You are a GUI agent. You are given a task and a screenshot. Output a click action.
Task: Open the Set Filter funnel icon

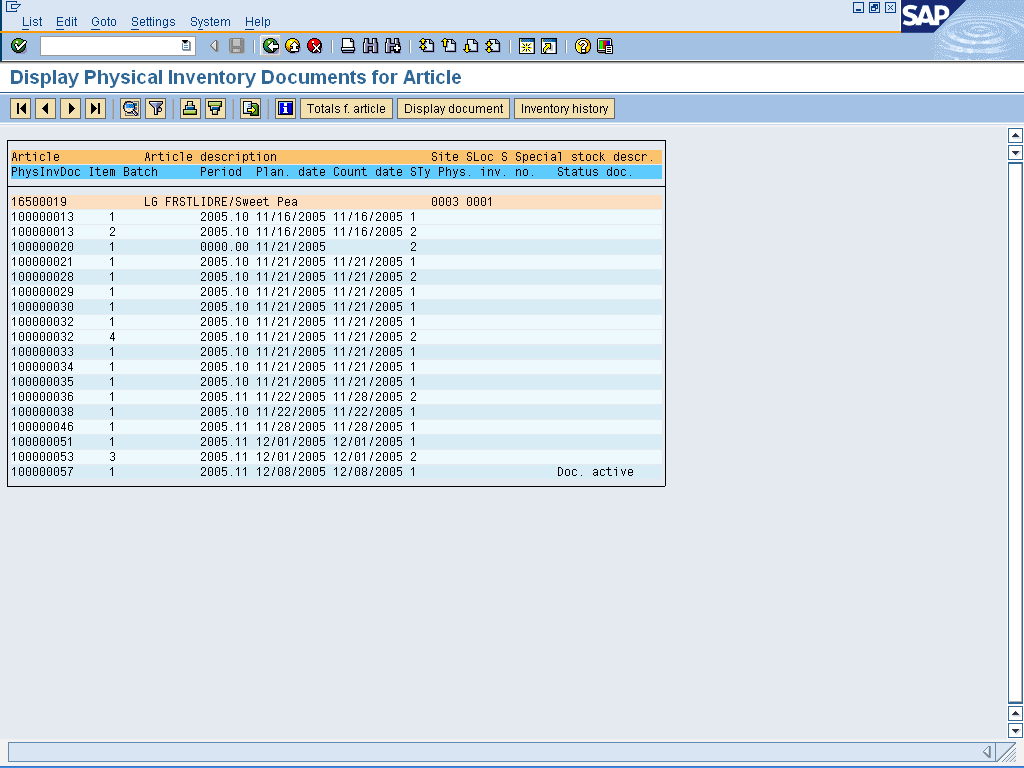155,108
